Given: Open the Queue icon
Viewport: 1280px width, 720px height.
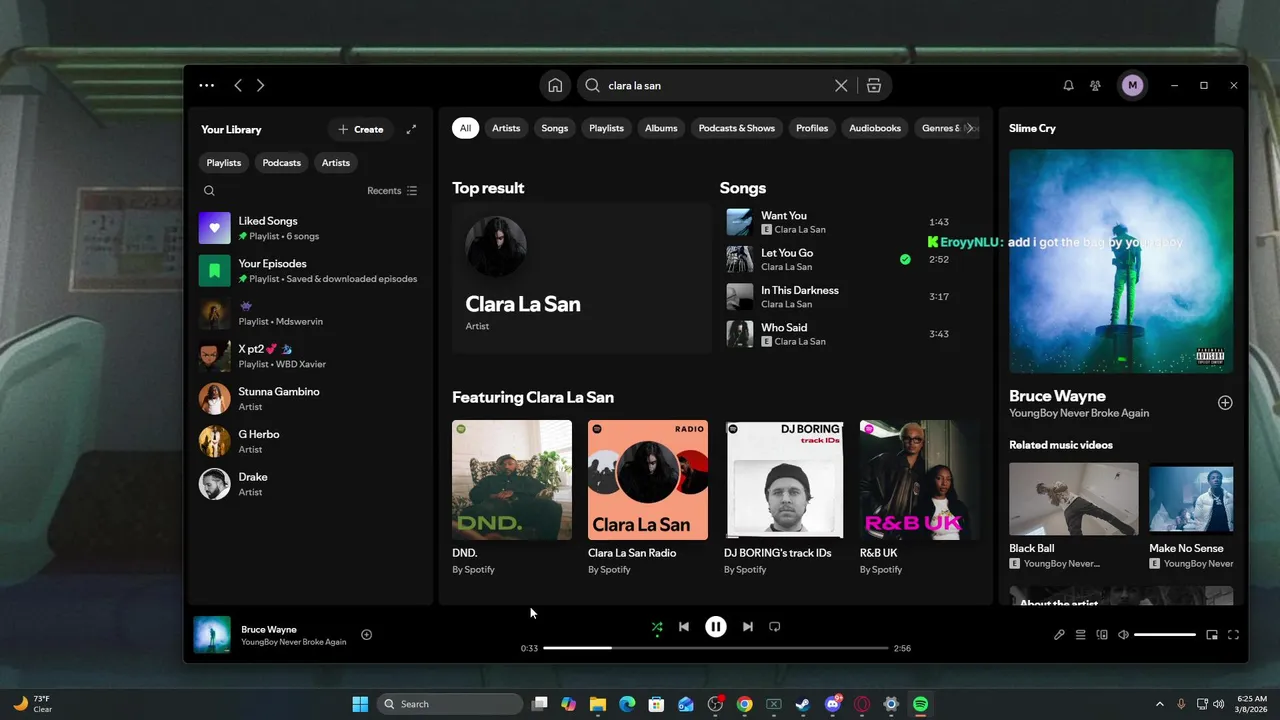Looking at the screenshot, I should [1080, 635].
